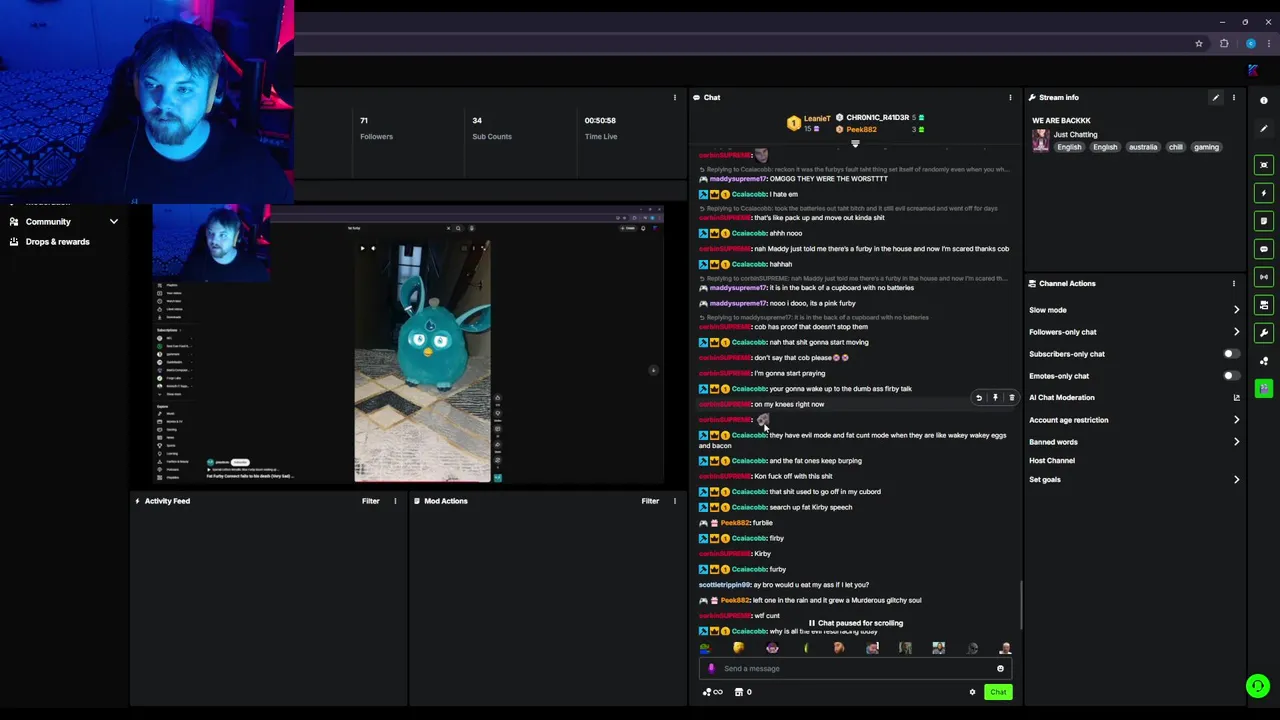
Task: Click the 71 Followers stat
Action: coord(377,128)
